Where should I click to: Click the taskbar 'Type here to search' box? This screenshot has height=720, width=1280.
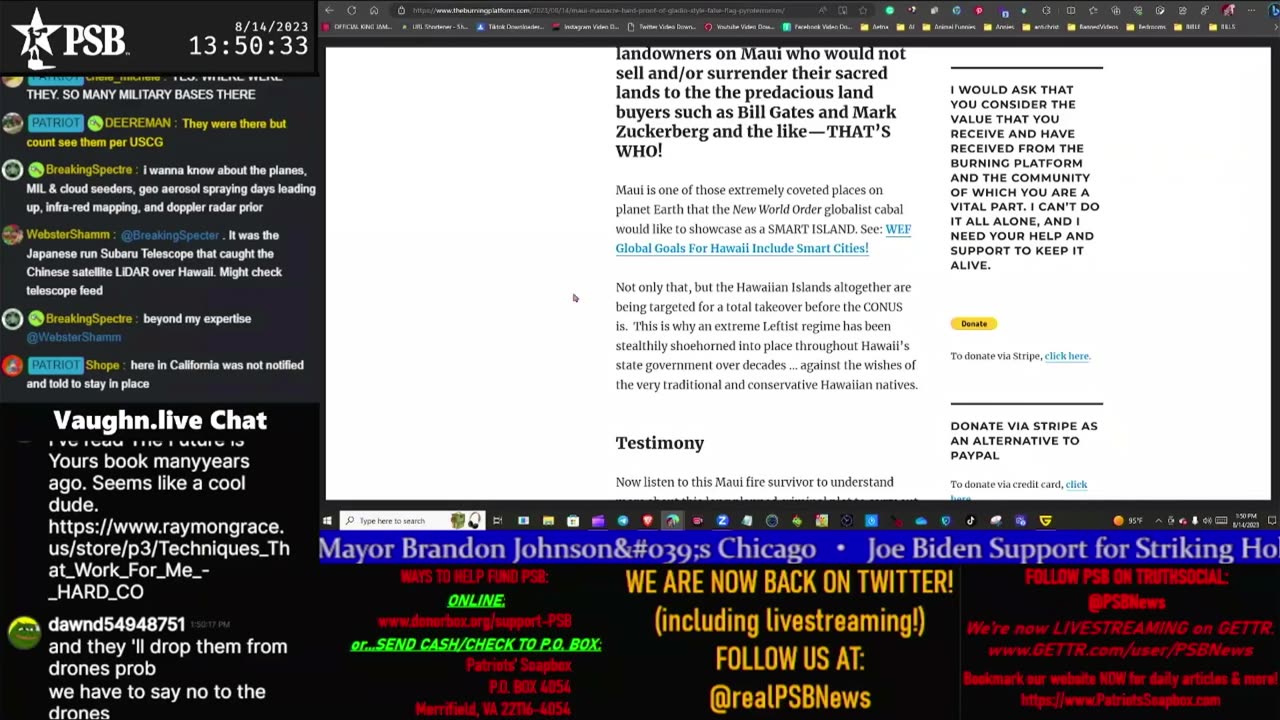[412, 520]
